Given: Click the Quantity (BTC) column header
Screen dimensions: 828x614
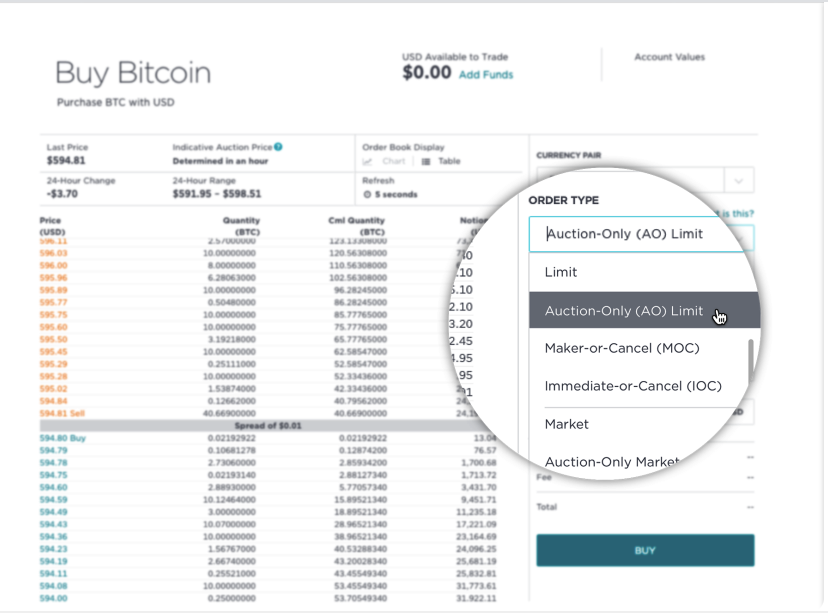Looking at the screenshot, I should click(x=241, y=226).
